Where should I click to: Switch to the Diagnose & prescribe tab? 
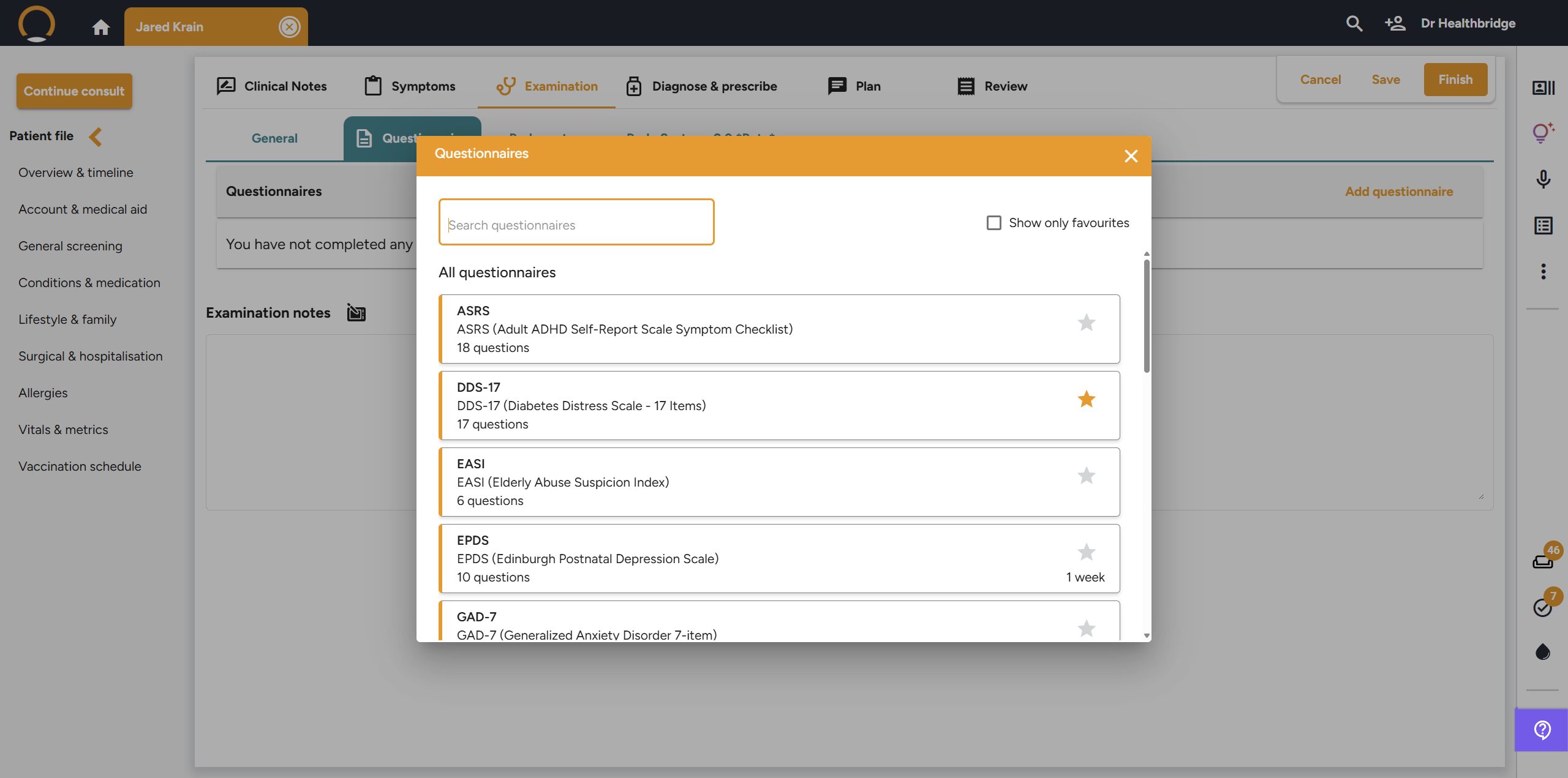pyautogui.click(x=701, y=86)
